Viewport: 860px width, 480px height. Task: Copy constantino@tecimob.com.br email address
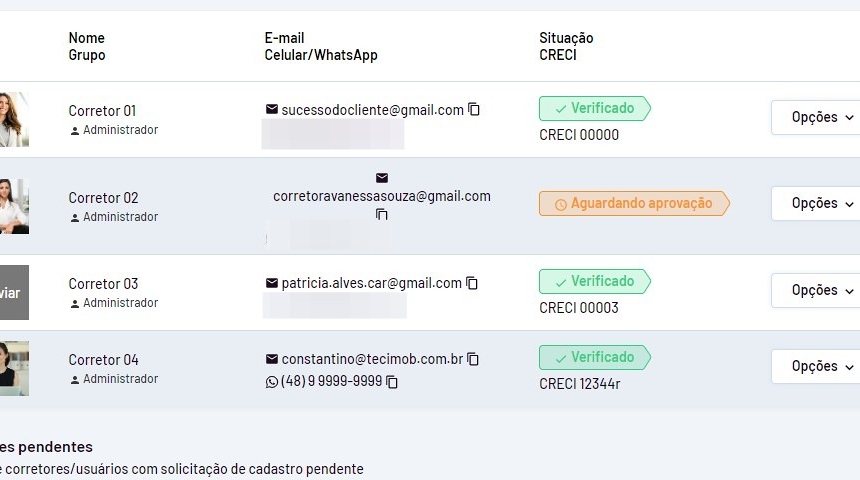click(x=473, y=359)
